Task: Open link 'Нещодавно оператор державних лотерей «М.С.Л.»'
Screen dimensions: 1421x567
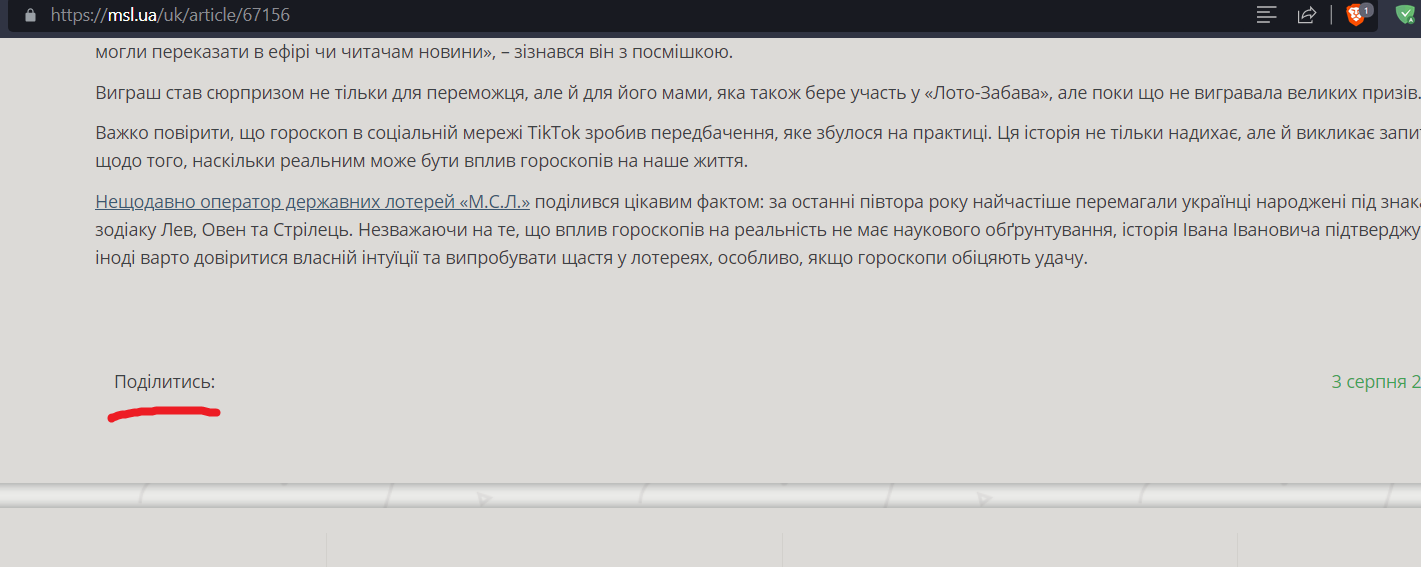Action: click(x=312, y=202)
